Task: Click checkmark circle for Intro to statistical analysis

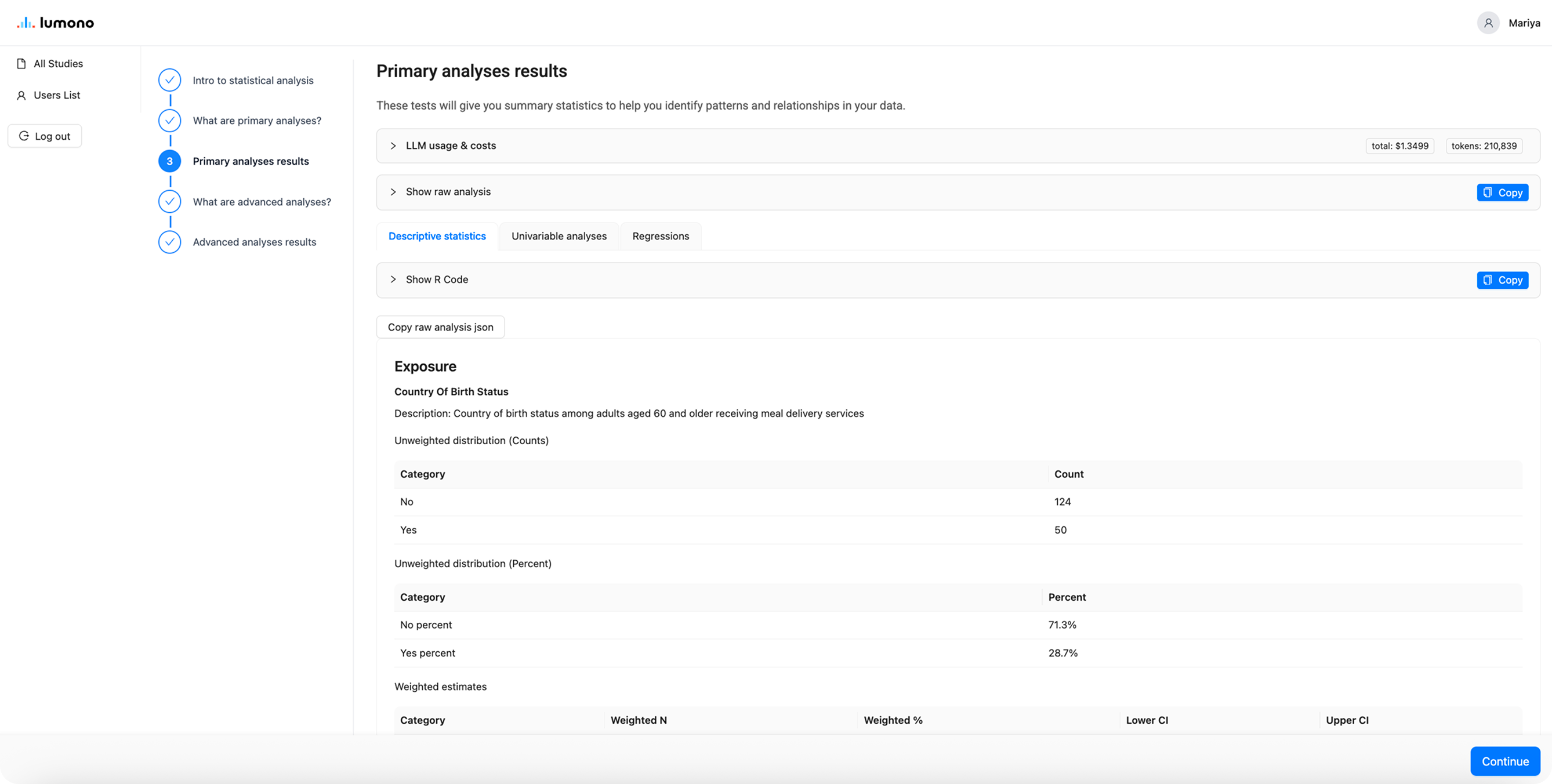Action: [x=170, y=80]
